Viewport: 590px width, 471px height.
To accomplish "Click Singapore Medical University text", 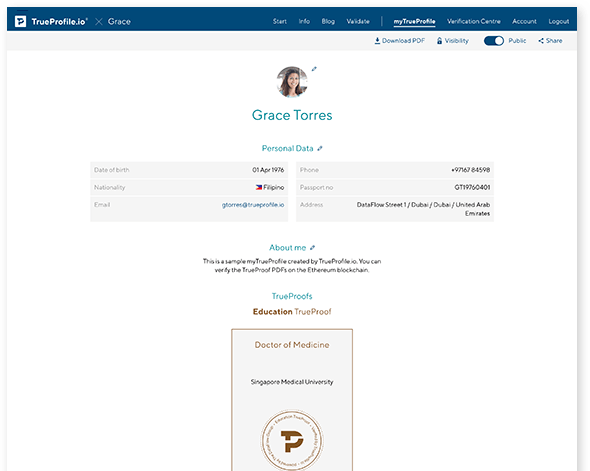I will 292,382.
